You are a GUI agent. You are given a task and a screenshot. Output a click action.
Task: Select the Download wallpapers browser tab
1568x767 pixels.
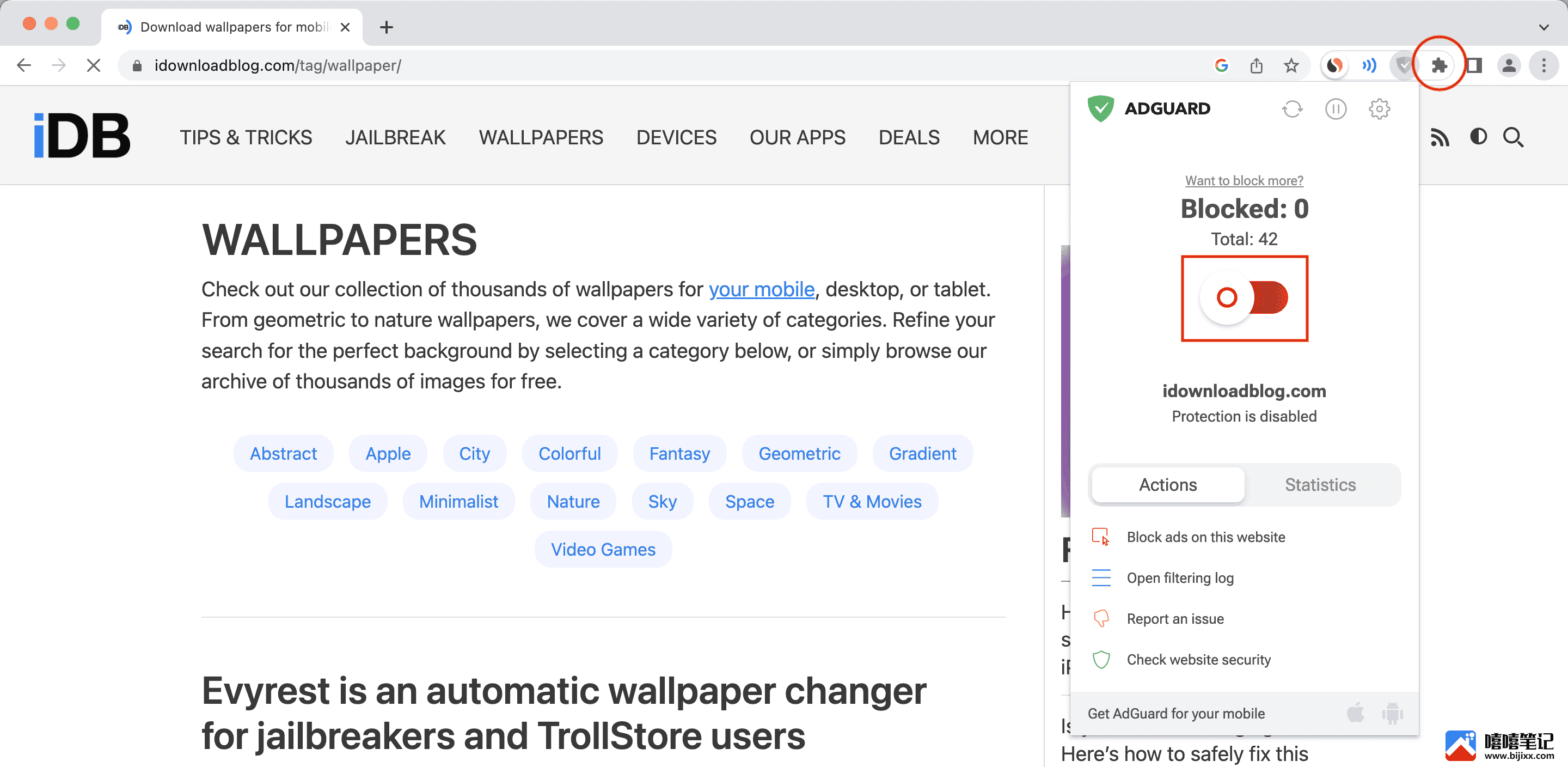tap(232, 27)
